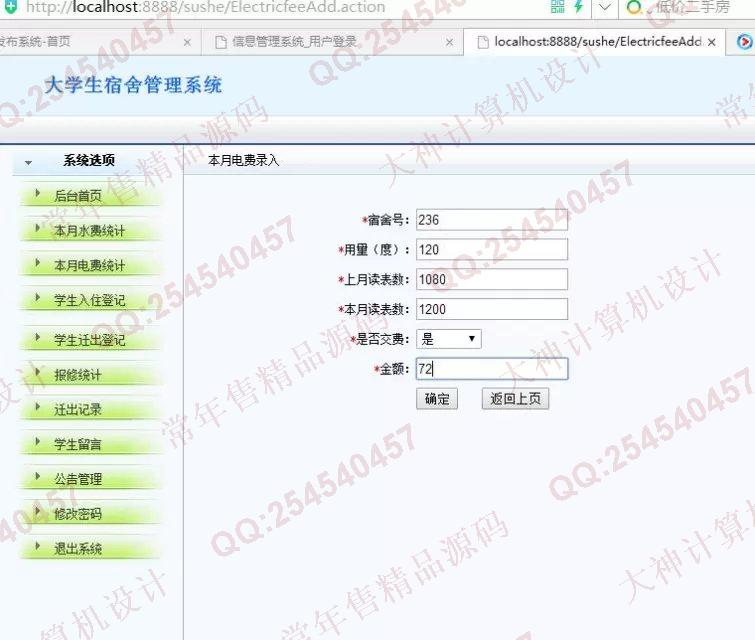
Task: Open 学生入住登记 in sidebar
Action: pyautogui.click(x=90, y=300)
